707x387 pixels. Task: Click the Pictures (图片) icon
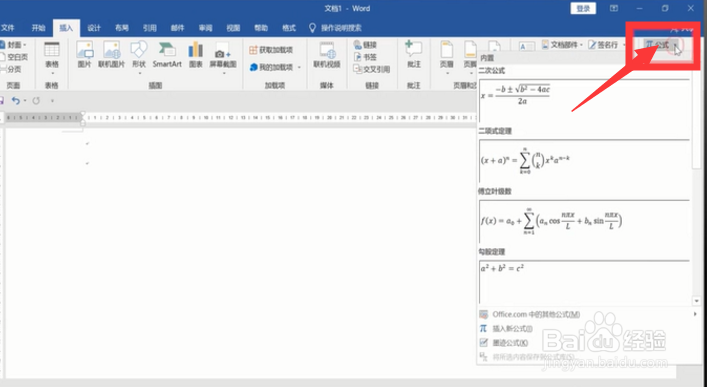[84, 55]
